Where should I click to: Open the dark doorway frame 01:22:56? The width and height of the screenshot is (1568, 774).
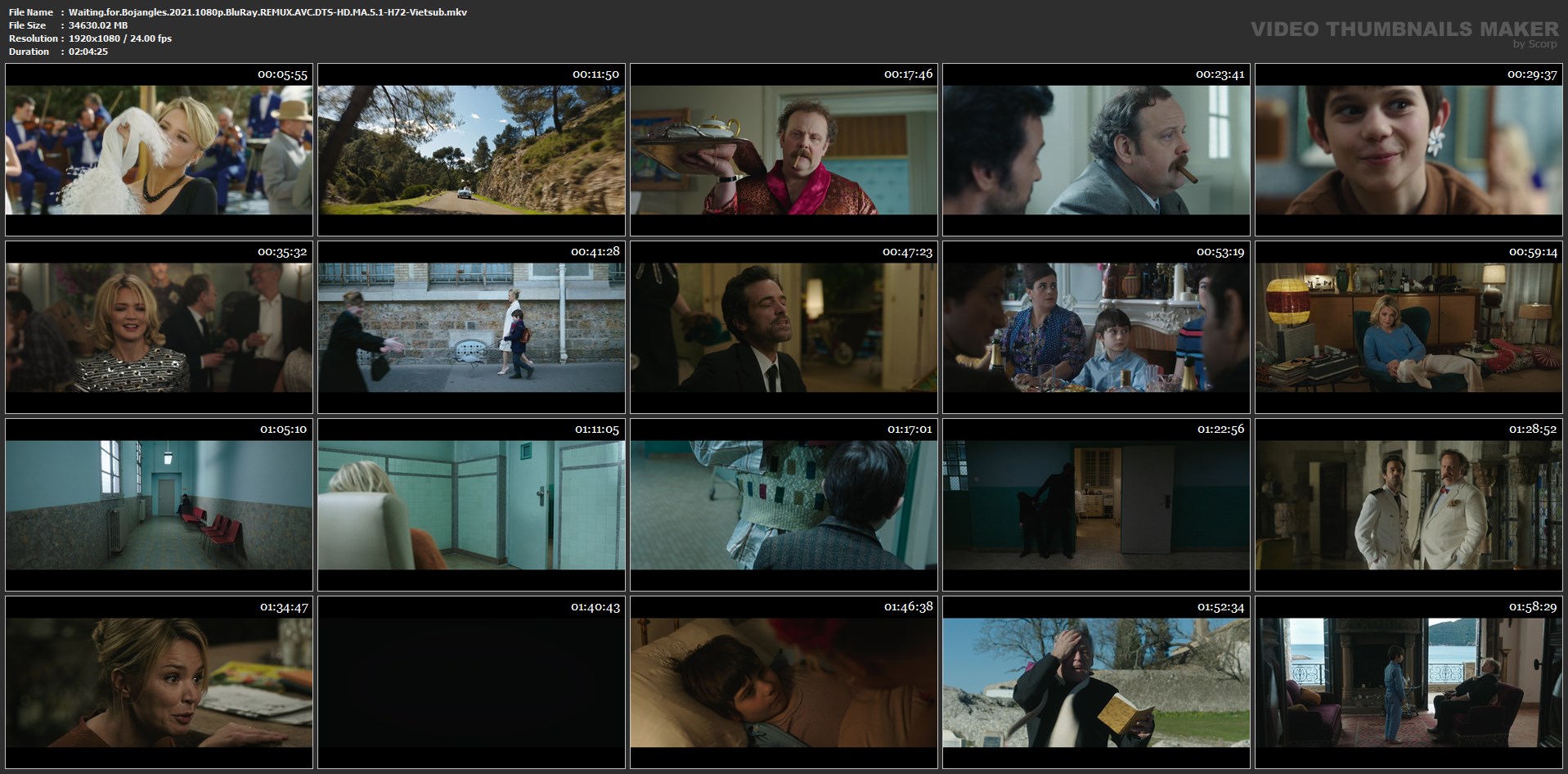click(1096, 505)
